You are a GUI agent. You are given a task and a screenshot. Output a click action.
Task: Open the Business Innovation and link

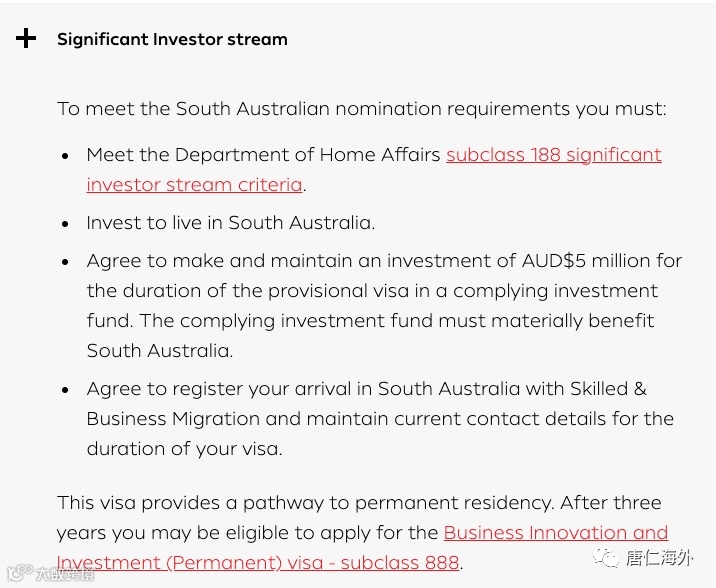[x=555, y=533]
